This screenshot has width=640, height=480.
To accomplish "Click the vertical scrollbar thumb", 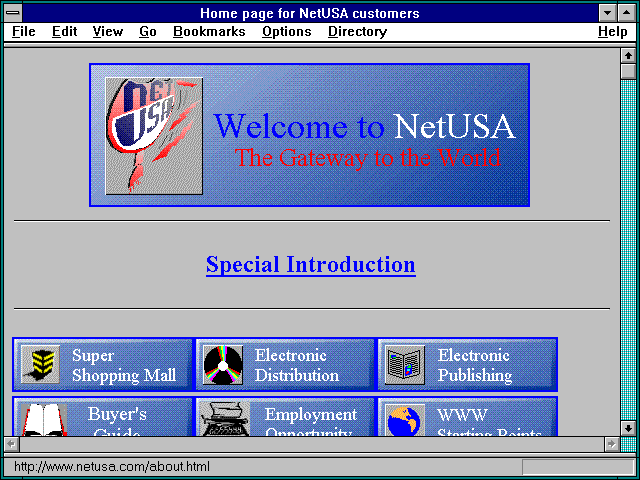I will 628,71.
